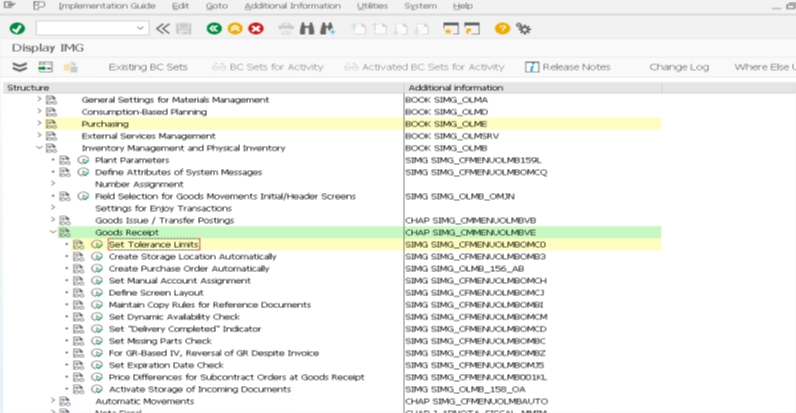This screenshot has height=413, width=796.
Task: Click the Structure column header
Action: tap(203, 88)
